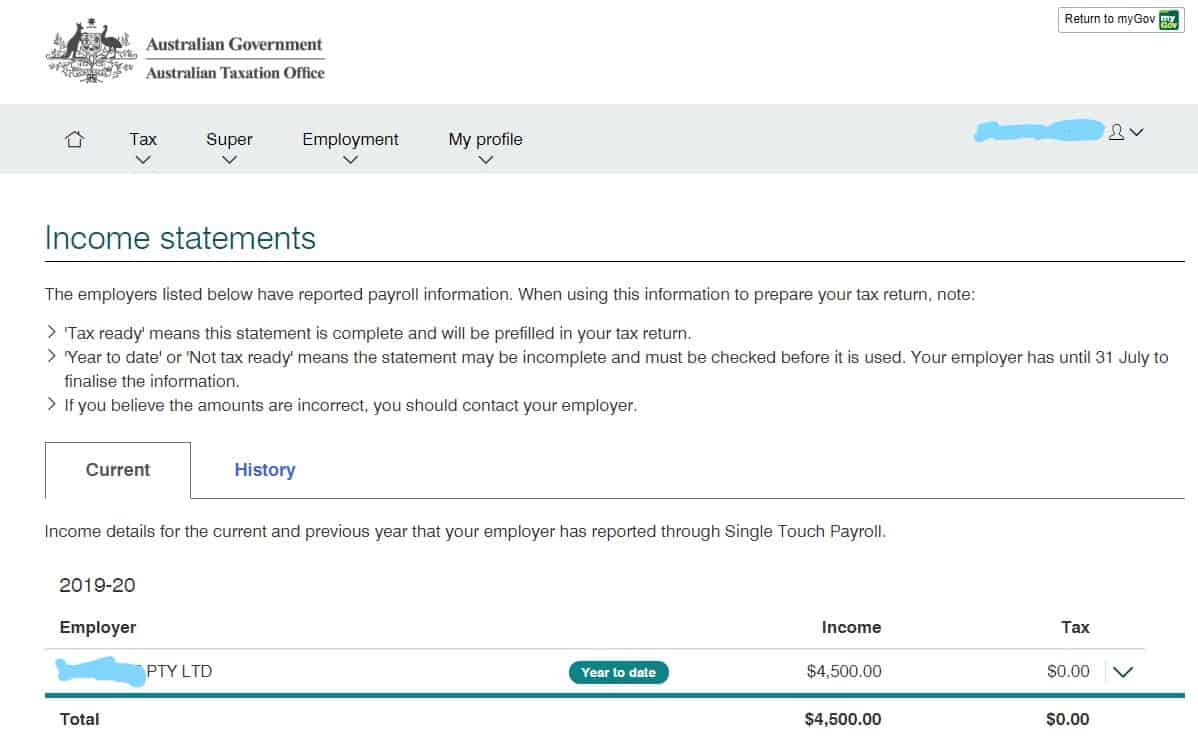Go to the home page icon
Image resolution: width=1198 pixels, height=752 pixels.
click(x=74, y=139)
